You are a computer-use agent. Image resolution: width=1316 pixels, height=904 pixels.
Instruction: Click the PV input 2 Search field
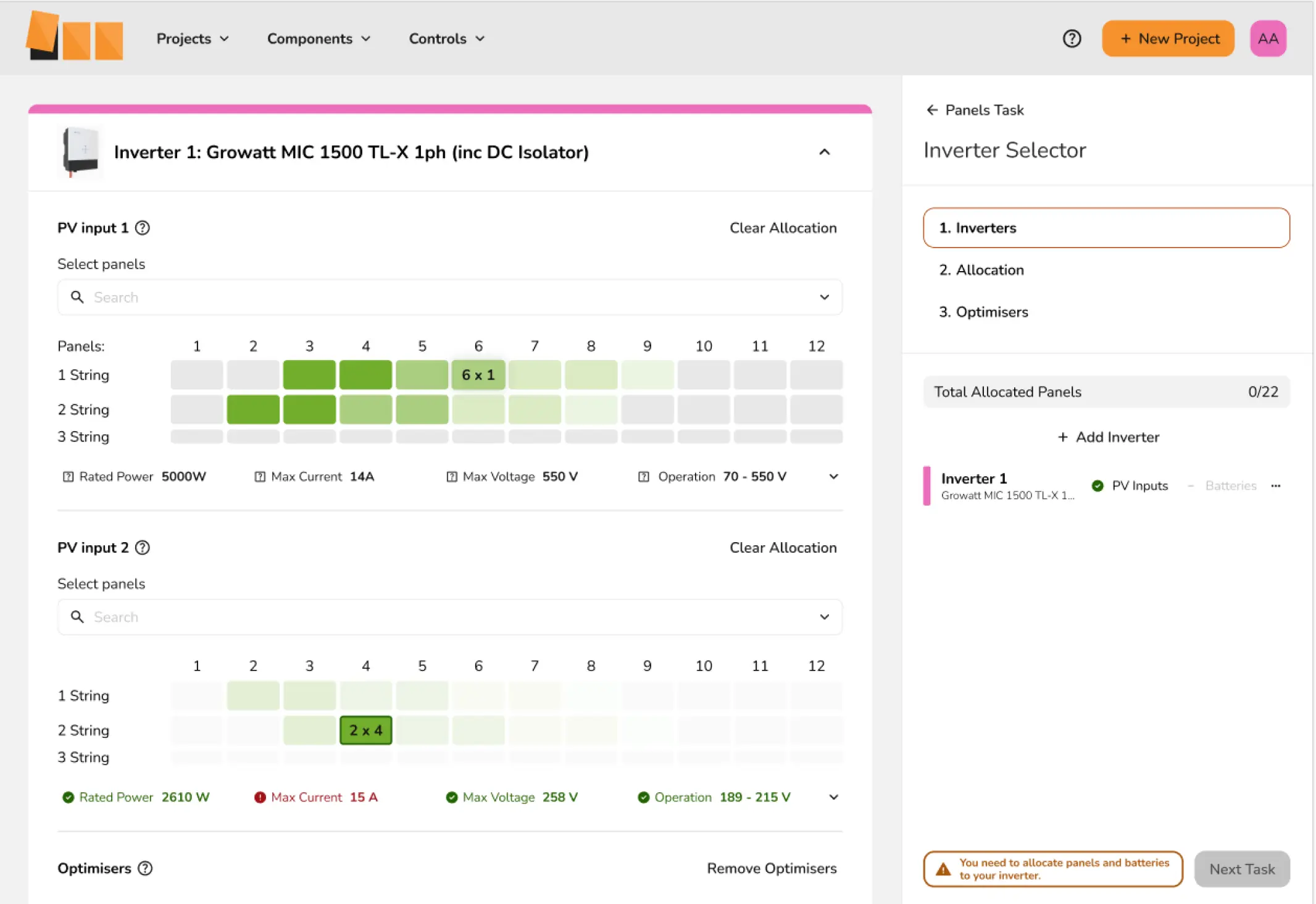point(450,617)
